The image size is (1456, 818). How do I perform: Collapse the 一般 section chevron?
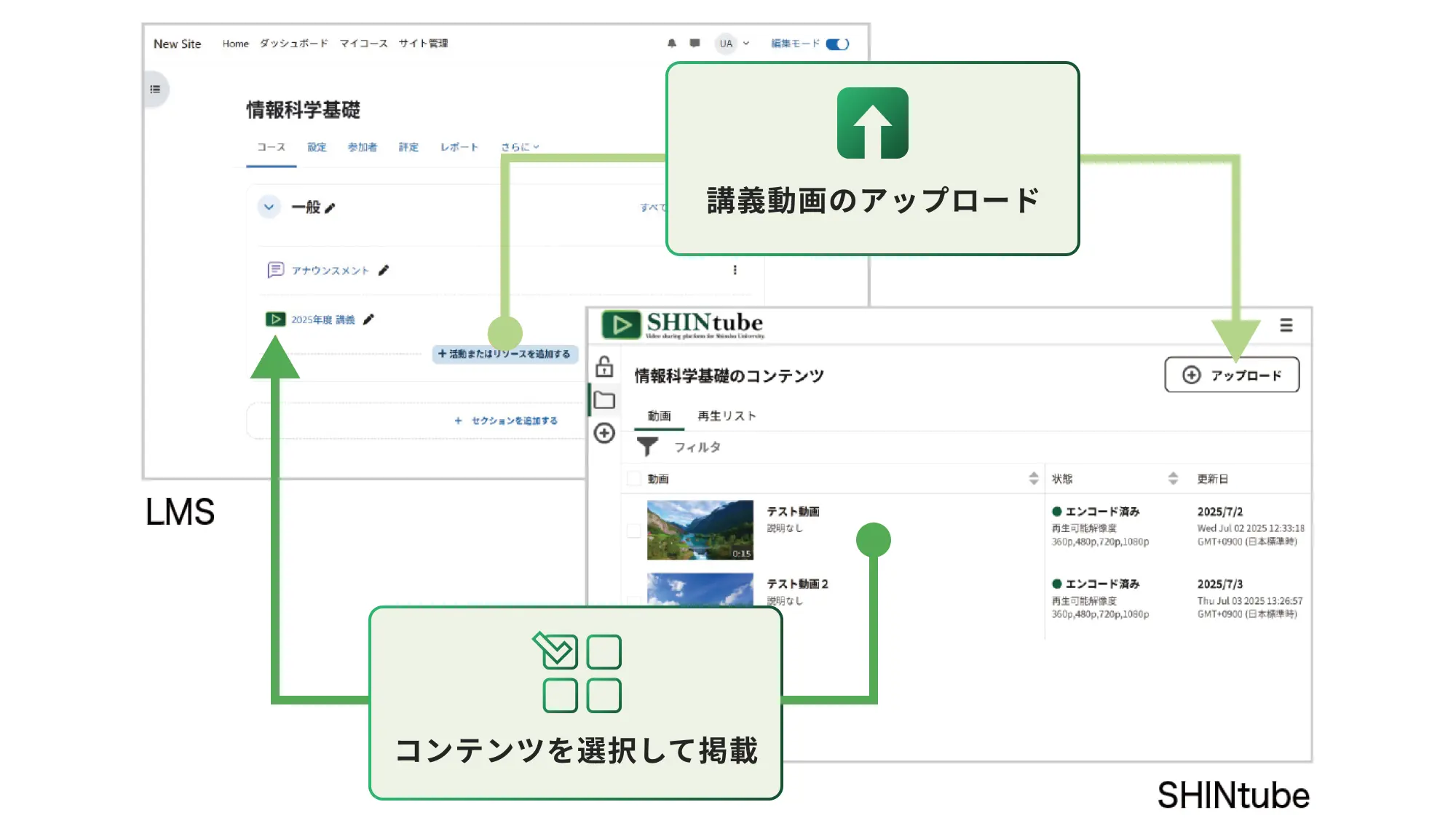pyautogui.click(x=269, y=207)
